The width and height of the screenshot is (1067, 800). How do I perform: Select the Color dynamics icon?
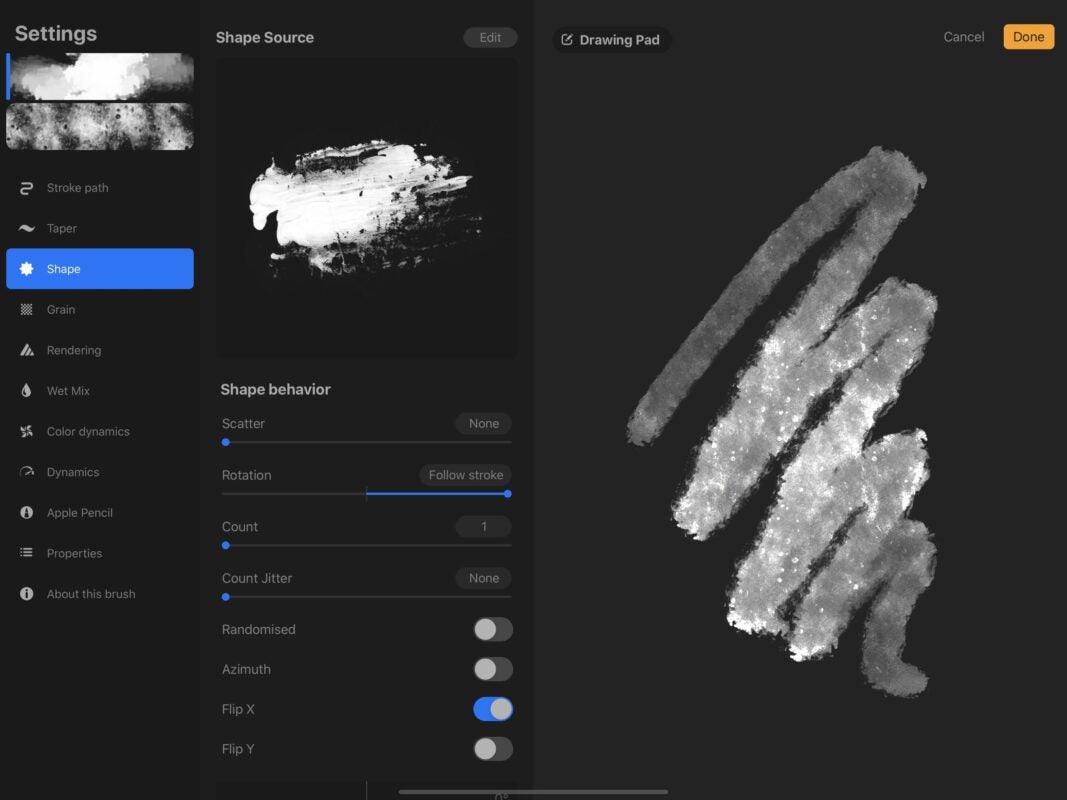click(x=28, y=431)
